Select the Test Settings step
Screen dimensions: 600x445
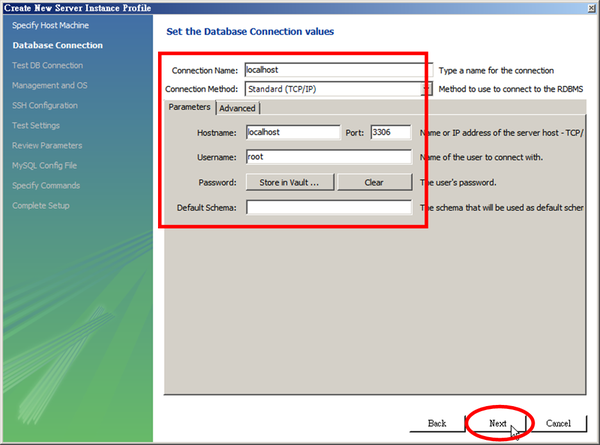tap(36, 126)
